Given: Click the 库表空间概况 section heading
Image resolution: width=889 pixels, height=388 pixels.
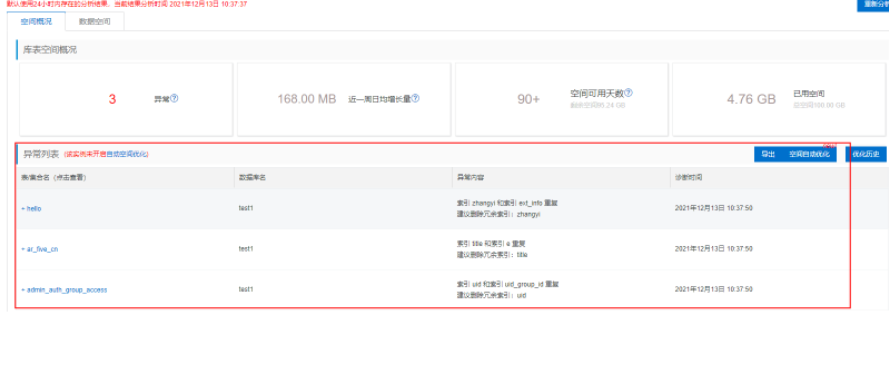Looking at the screenshot, I should pos(50,50).
